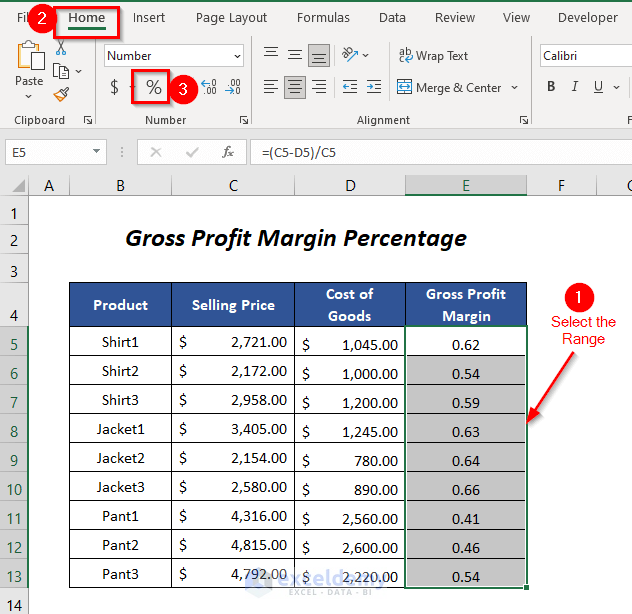Click the Enter formula checkmark icon
The height and width of the screenshot is (614, 632).
tap(192, 152)
